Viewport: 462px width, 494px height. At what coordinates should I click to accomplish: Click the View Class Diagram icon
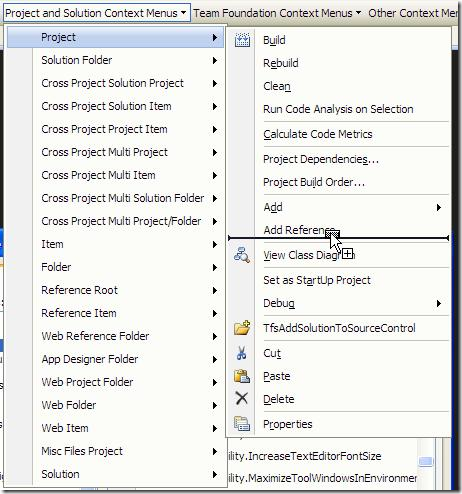click(242, 255)
